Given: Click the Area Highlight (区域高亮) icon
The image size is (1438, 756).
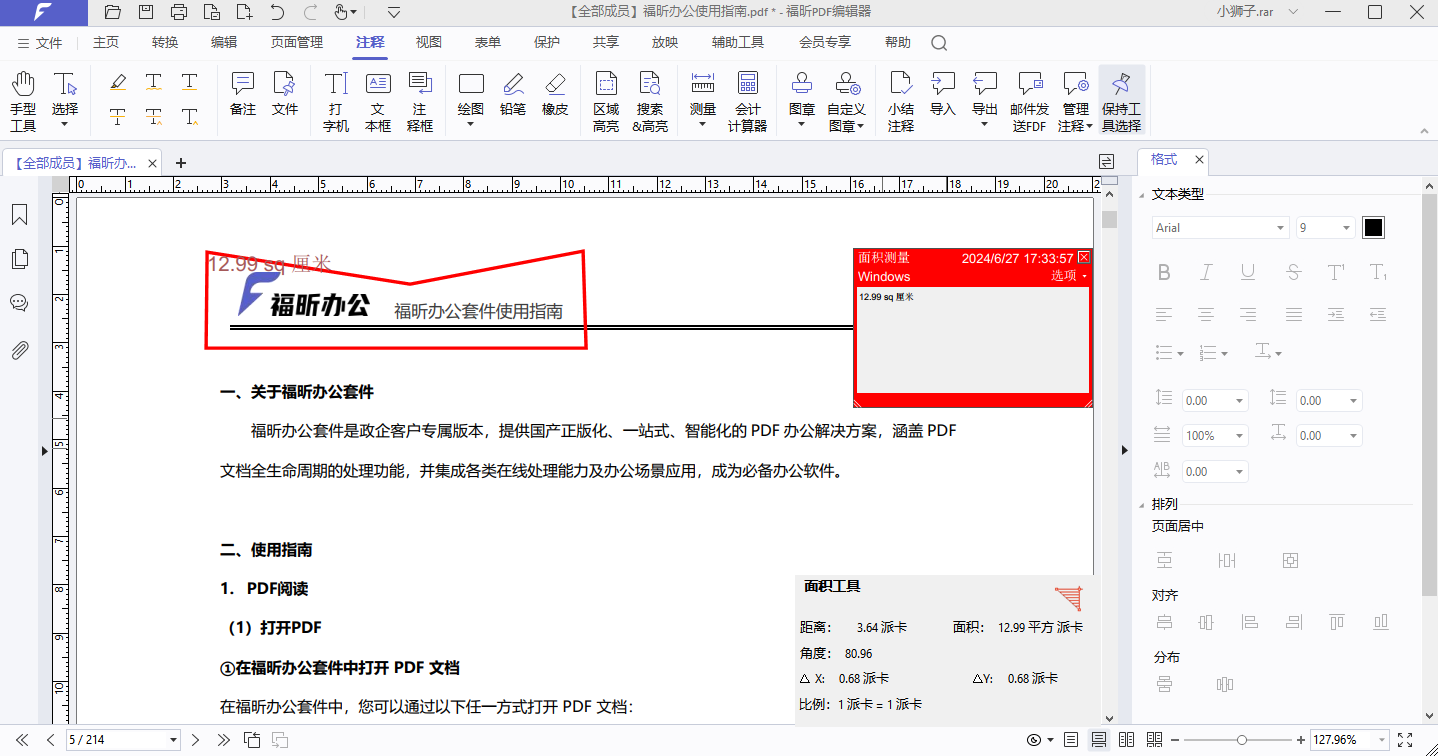Looking at the screenshot, I should click(605, 101).
